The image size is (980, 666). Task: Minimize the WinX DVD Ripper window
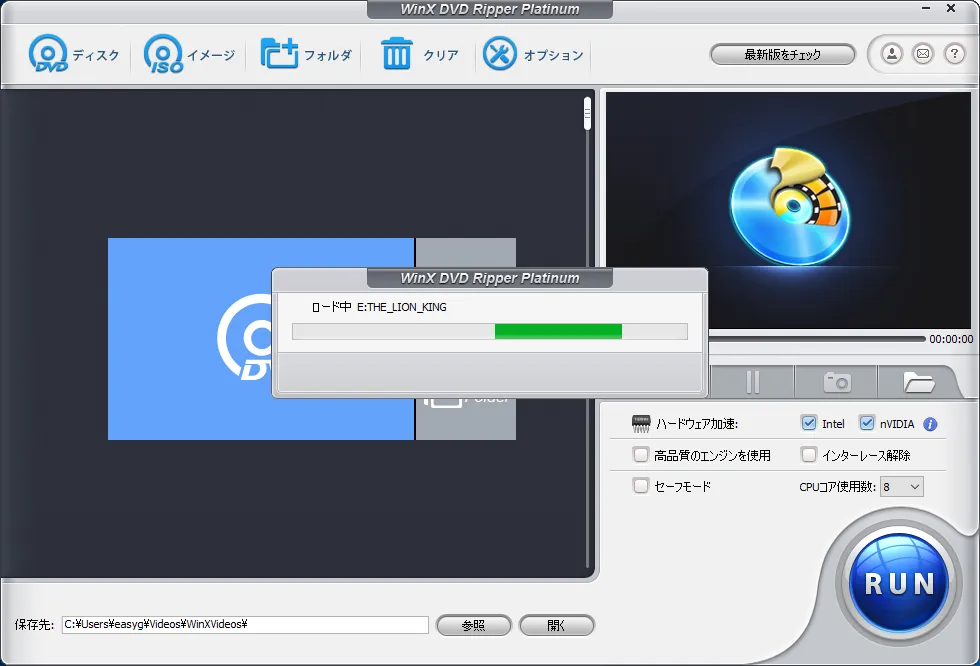(x=926, y=8)
